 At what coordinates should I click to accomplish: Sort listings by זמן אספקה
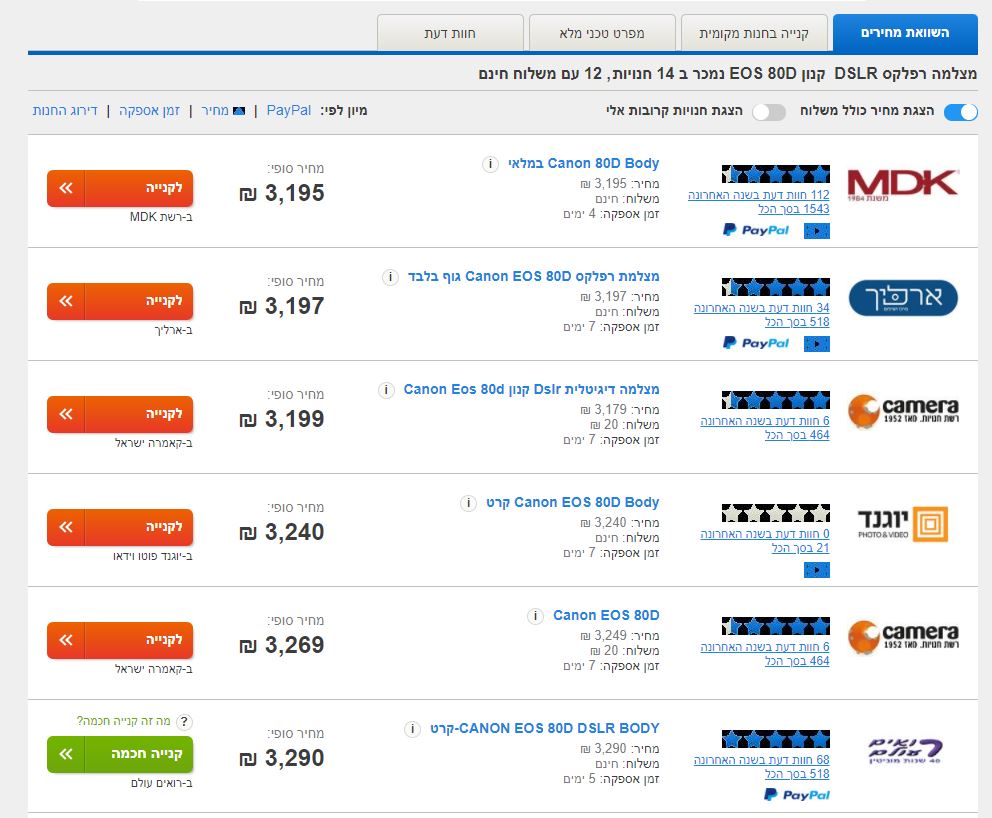[149, 111]
